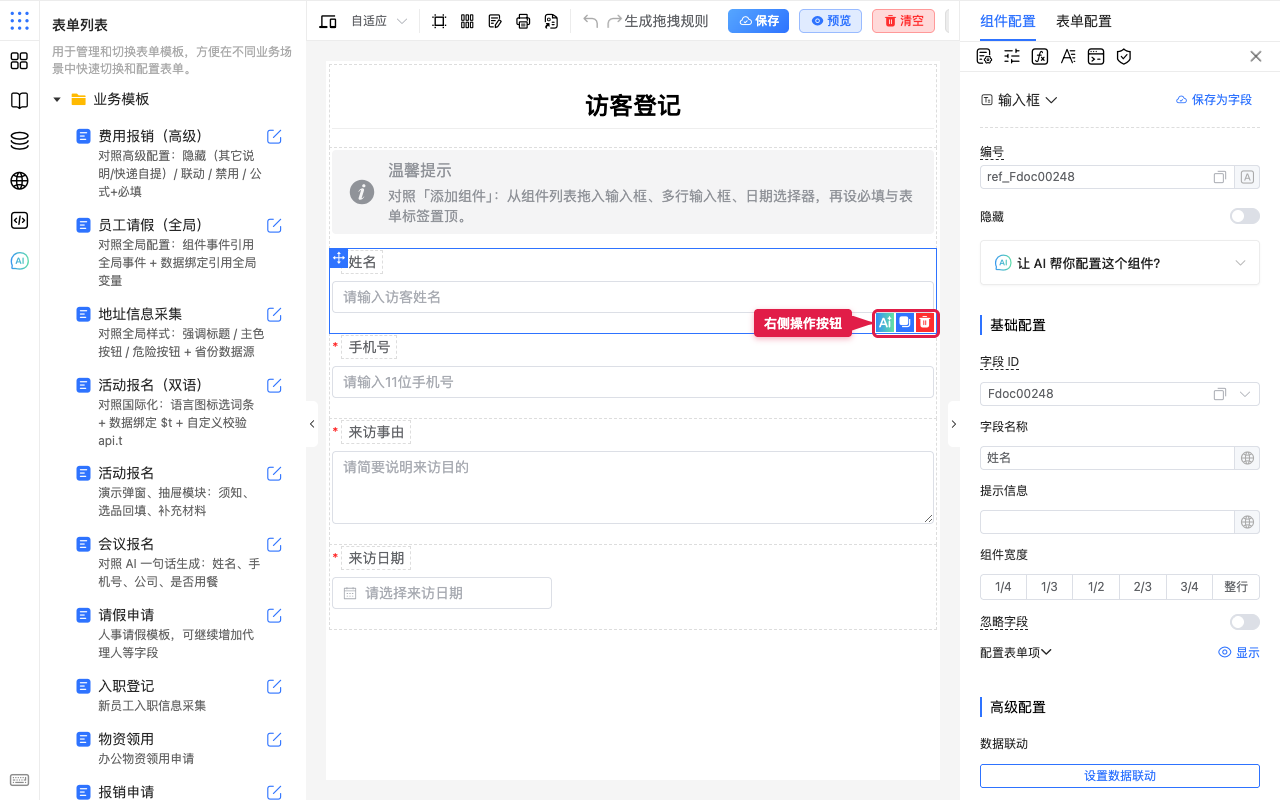Redo the last action
Screen dimensions: 1280x800
(x=615, y=21)
